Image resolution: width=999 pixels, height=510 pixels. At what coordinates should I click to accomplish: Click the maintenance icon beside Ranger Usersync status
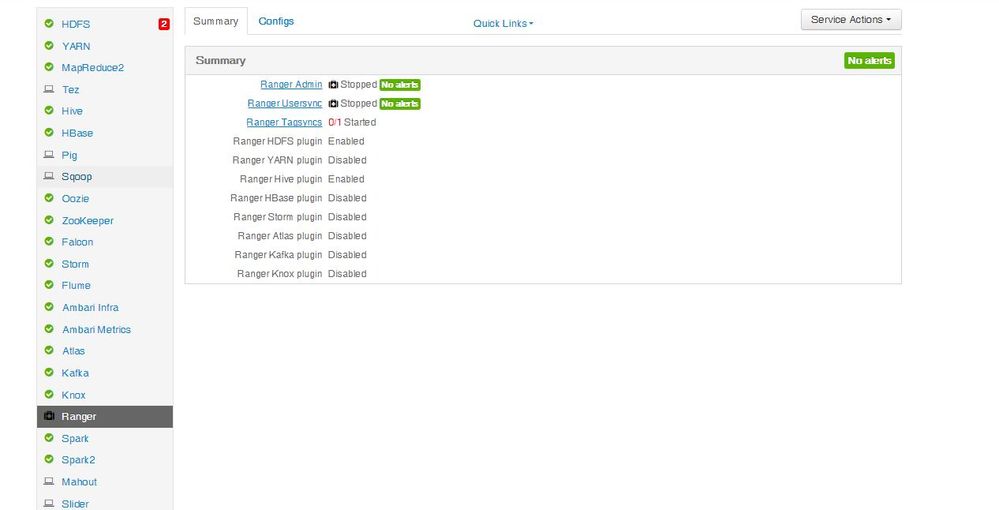(333, 103)
